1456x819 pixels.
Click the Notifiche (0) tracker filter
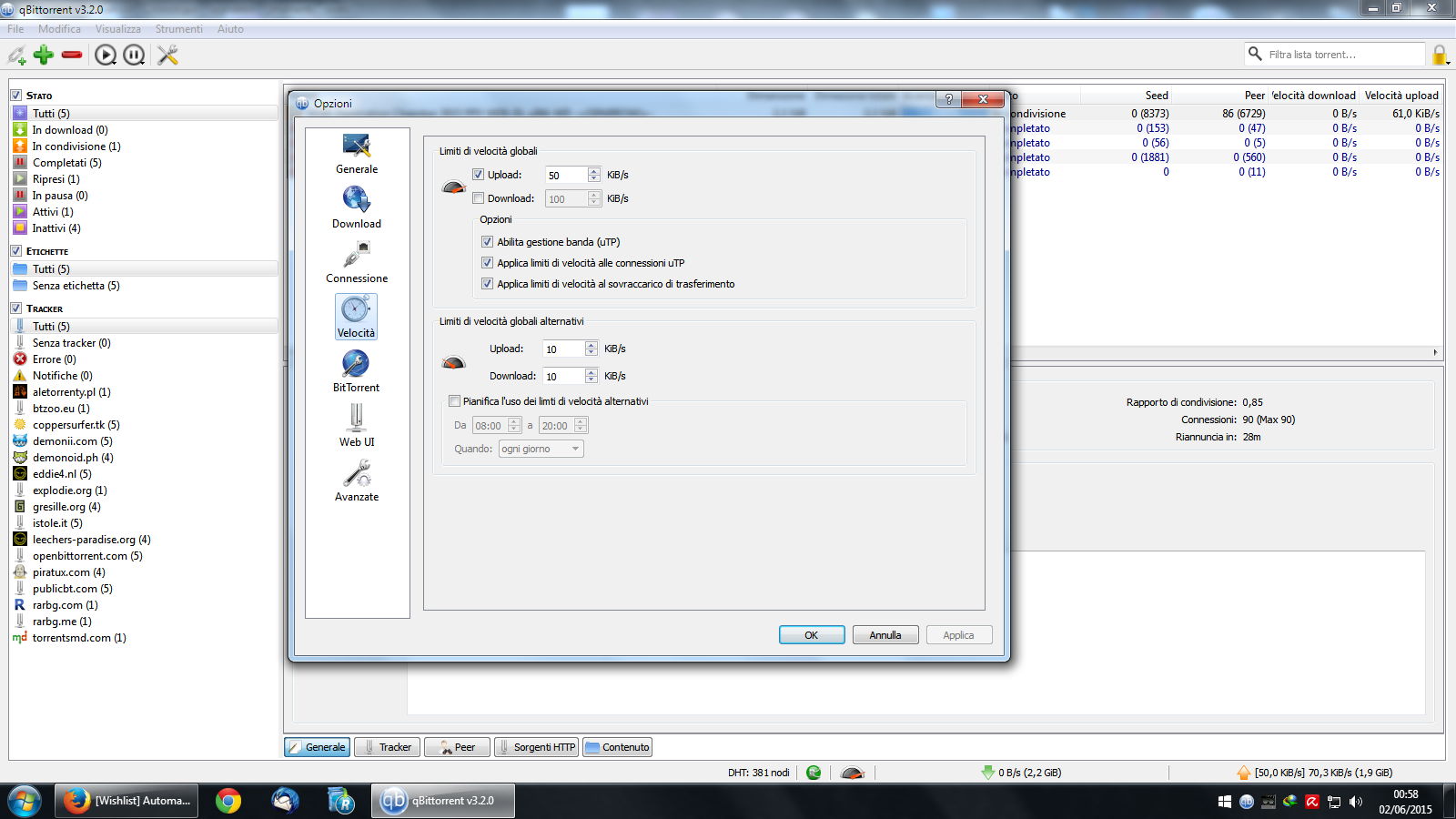tap(63, 376)
